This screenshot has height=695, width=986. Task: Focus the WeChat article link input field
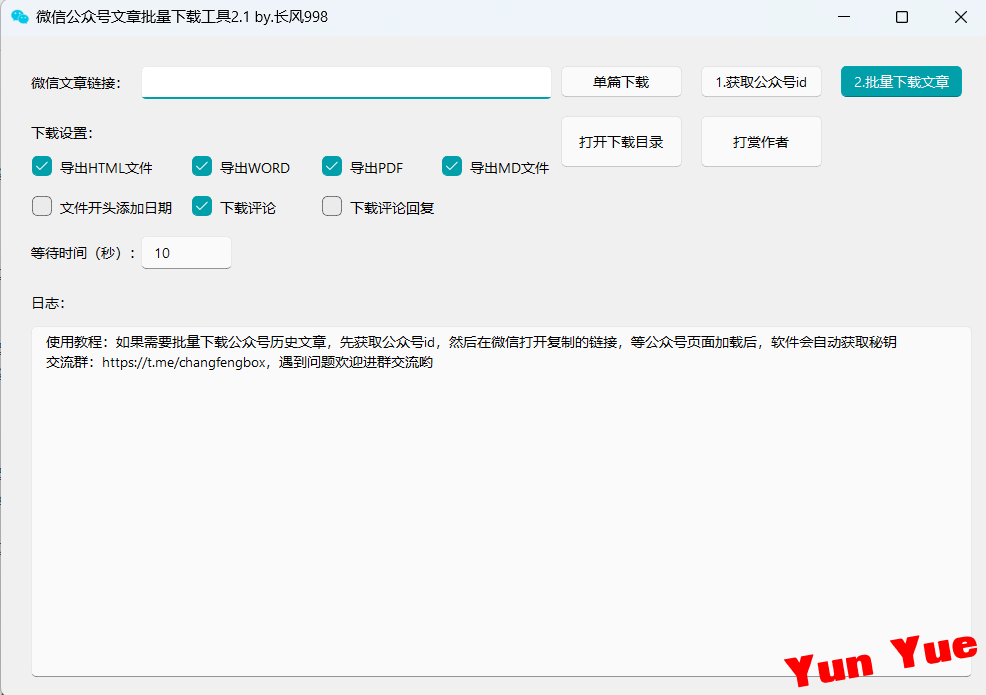[x=346, y=82]
